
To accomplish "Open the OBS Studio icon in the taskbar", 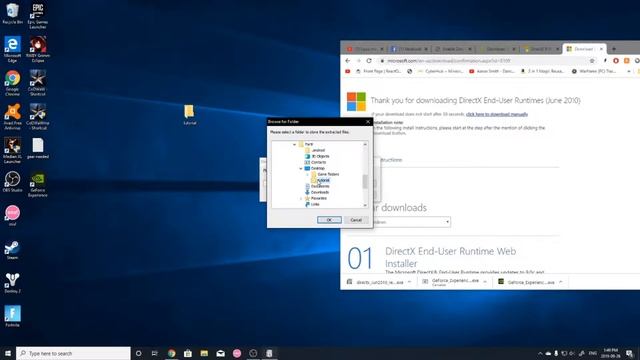I will tap(253, 353).
